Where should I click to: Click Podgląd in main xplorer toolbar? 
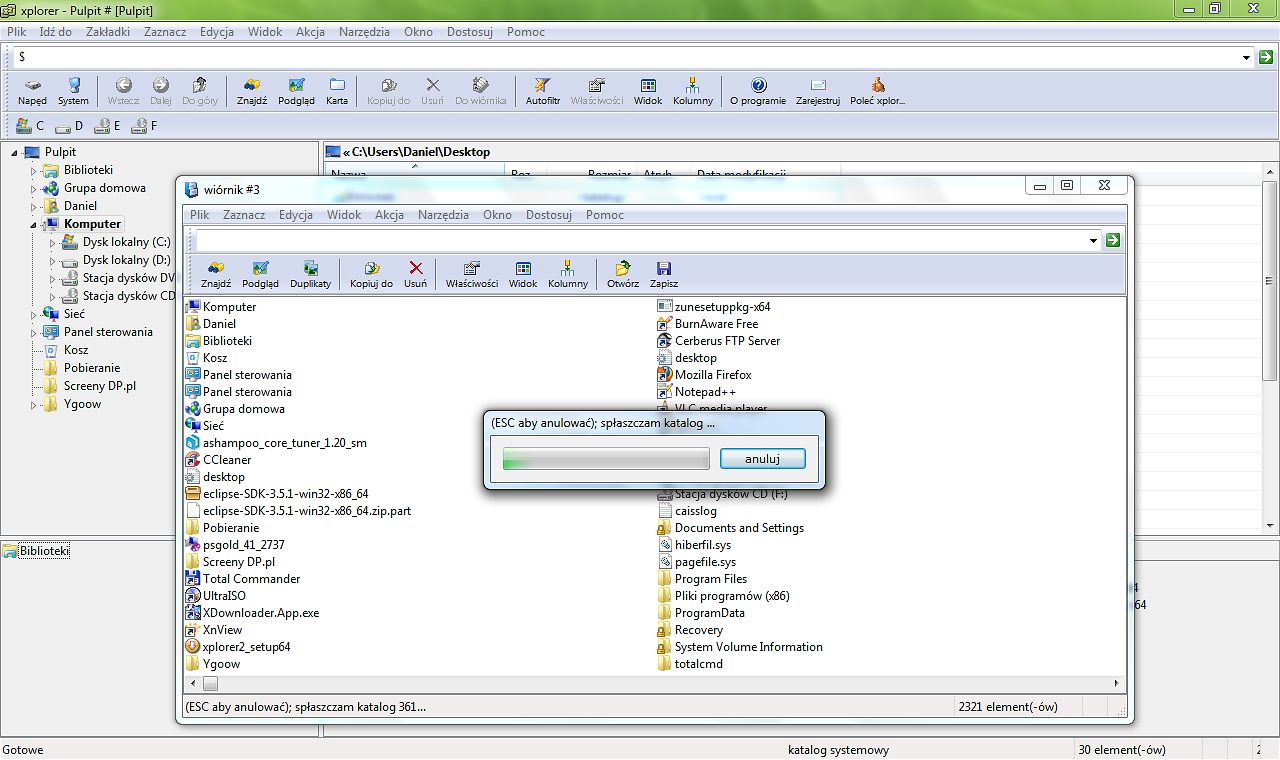[x=296, y=92]
